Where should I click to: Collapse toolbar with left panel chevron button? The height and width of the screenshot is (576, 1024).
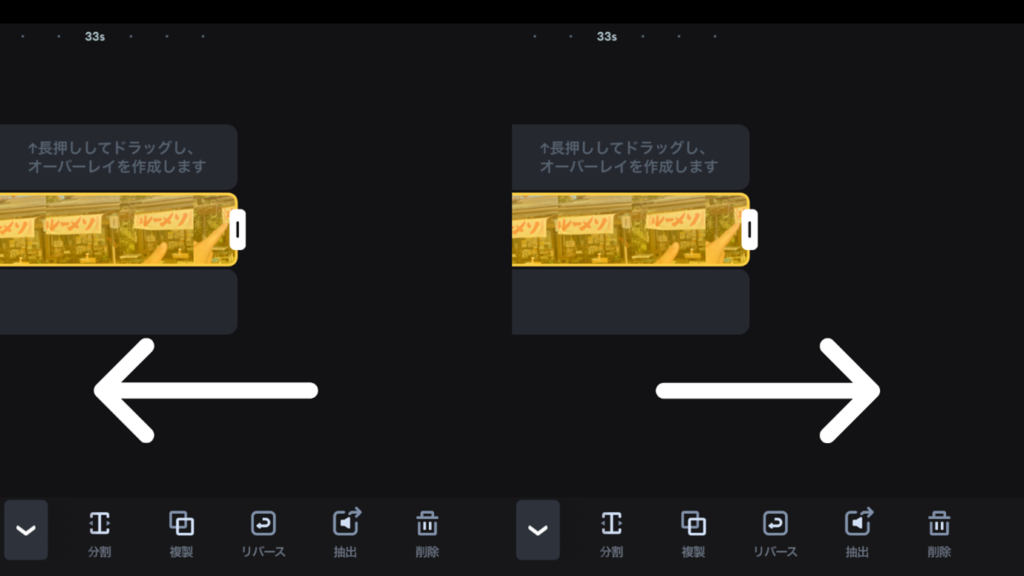[25, 530]
